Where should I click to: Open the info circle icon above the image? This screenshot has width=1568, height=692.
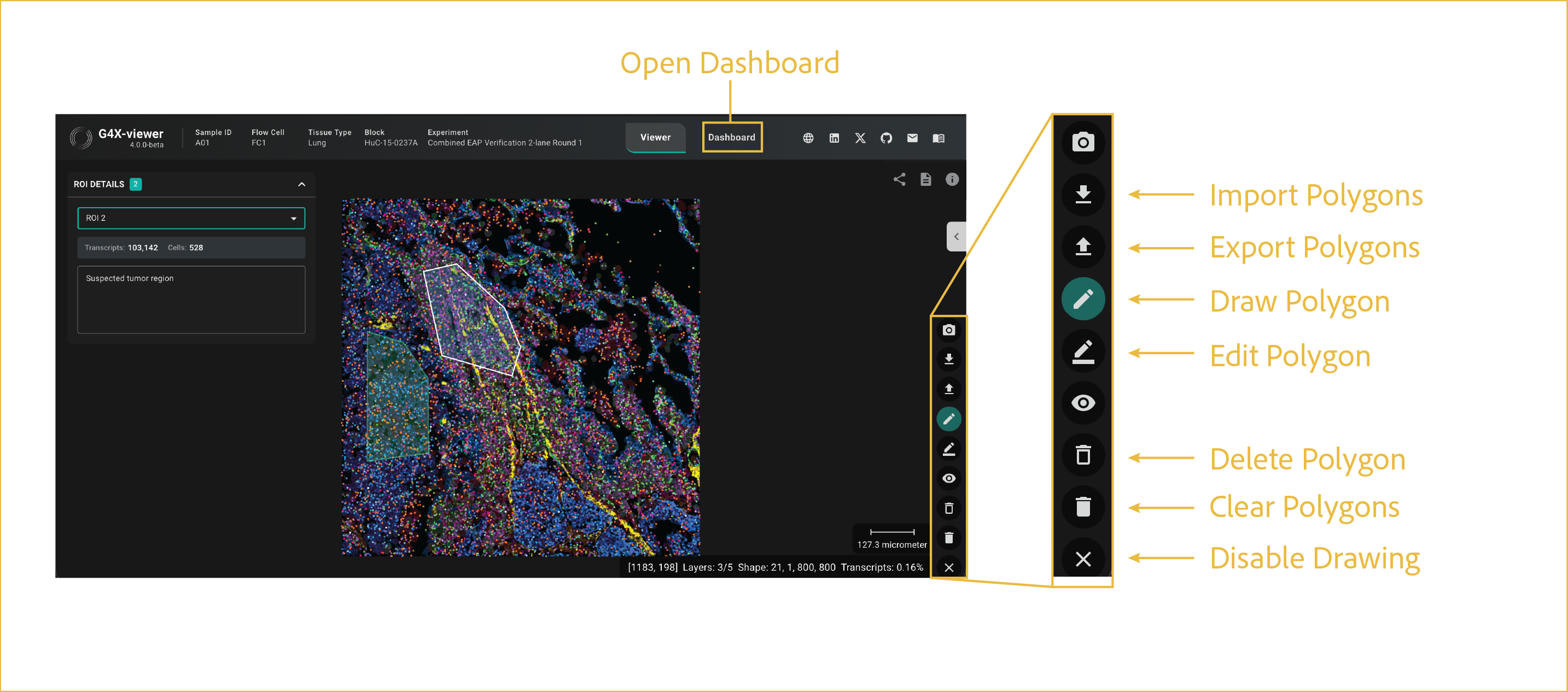point(952,179)
